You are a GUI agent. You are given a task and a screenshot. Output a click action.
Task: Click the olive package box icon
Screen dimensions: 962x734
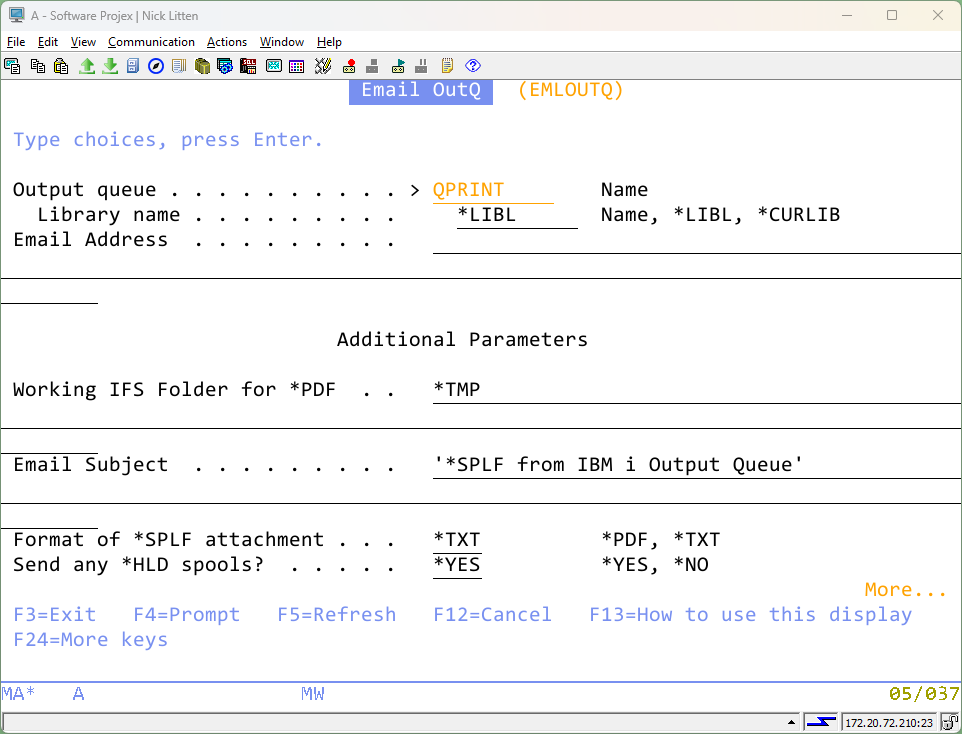click(x=202, y=66)
